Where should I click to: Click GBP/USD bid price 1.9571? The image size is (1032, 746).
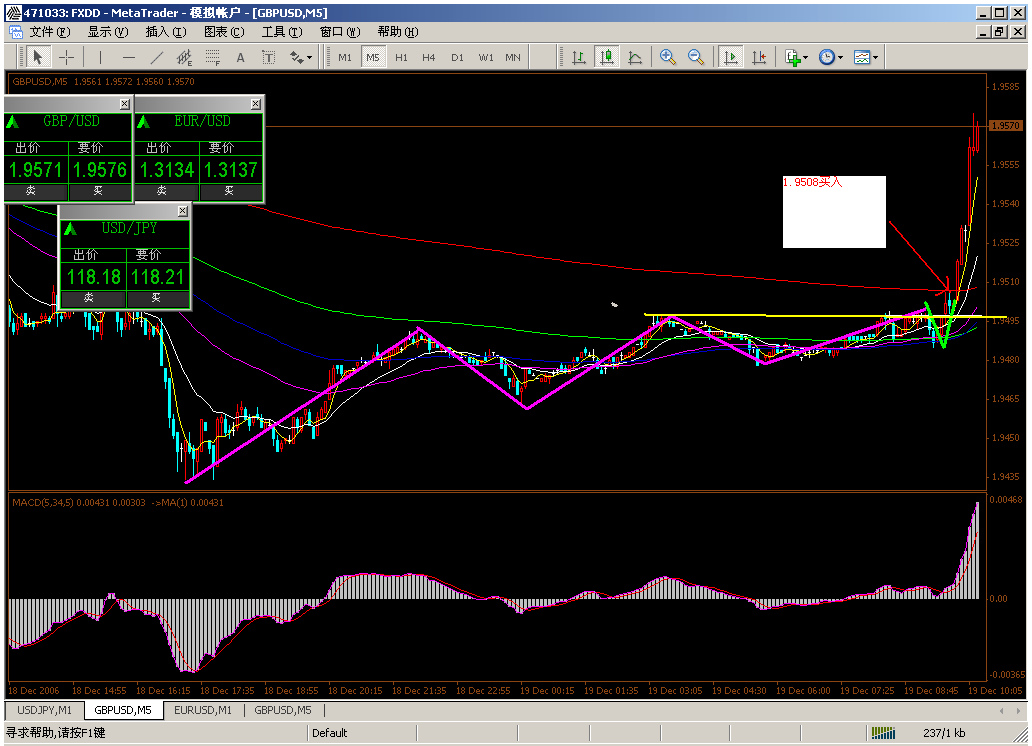pyautogui.click(x=36, y=170)
